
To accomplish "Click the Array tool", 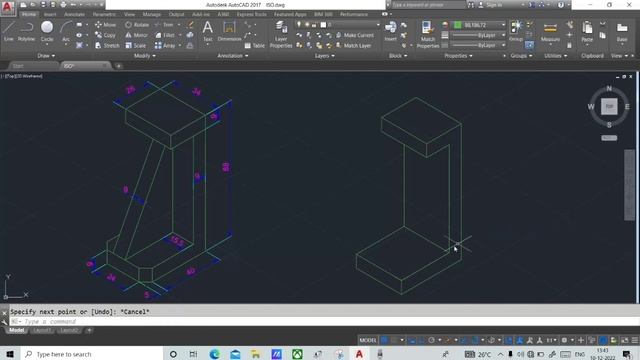I will pos(165,45).
